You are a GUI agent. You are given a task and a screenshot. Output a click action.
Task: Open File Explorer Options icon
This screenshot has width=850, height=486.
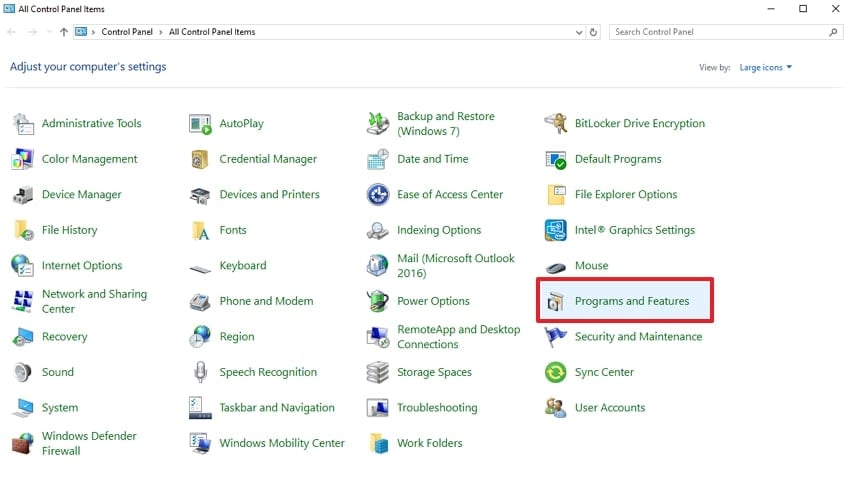coord(557,195)
